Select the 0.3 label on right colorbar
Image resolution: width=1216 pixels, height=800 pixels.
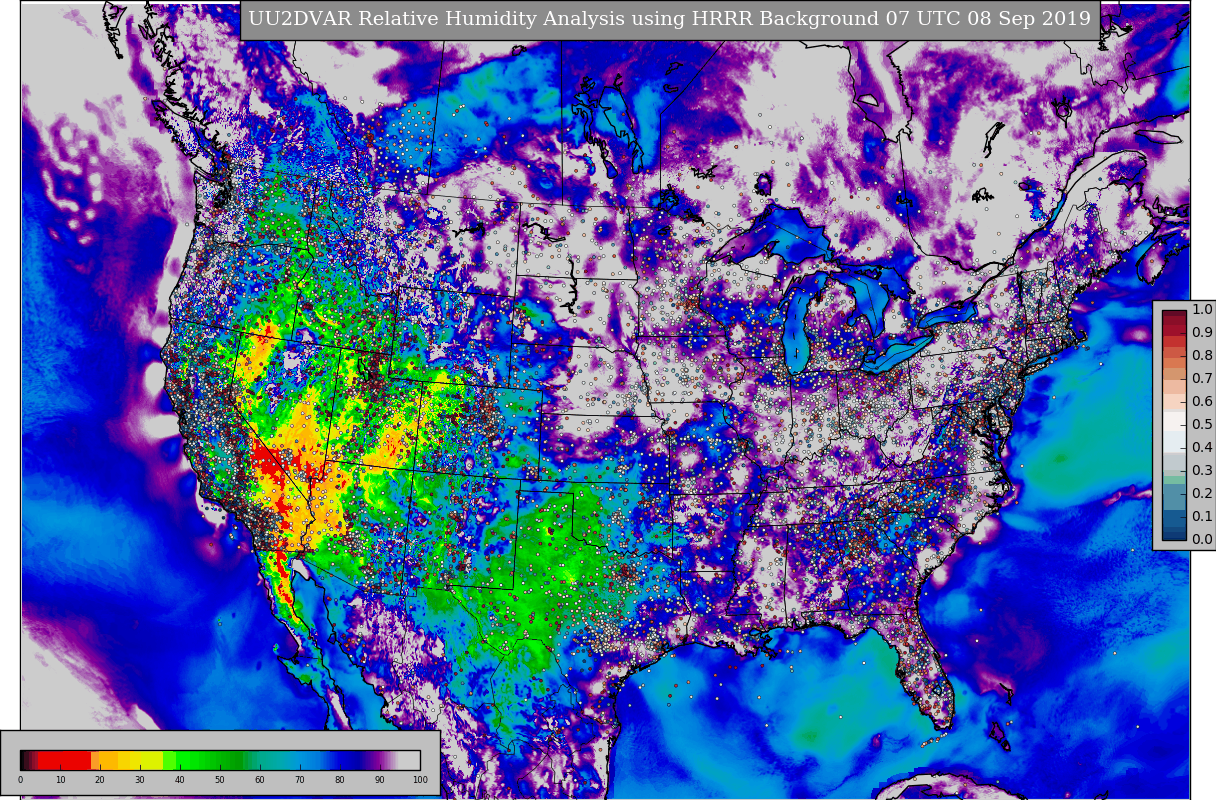(x=1202, y=471)
